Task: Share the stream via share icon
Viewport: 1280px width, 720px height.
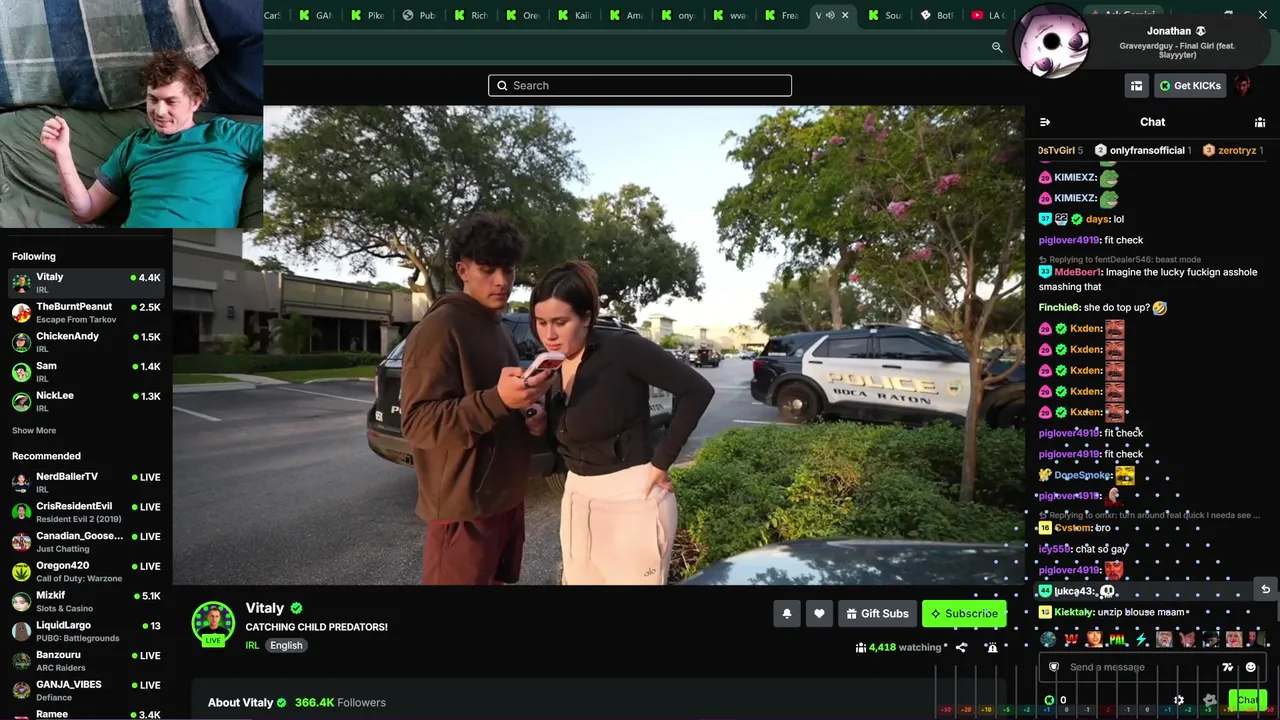Action: coord(961,647)
